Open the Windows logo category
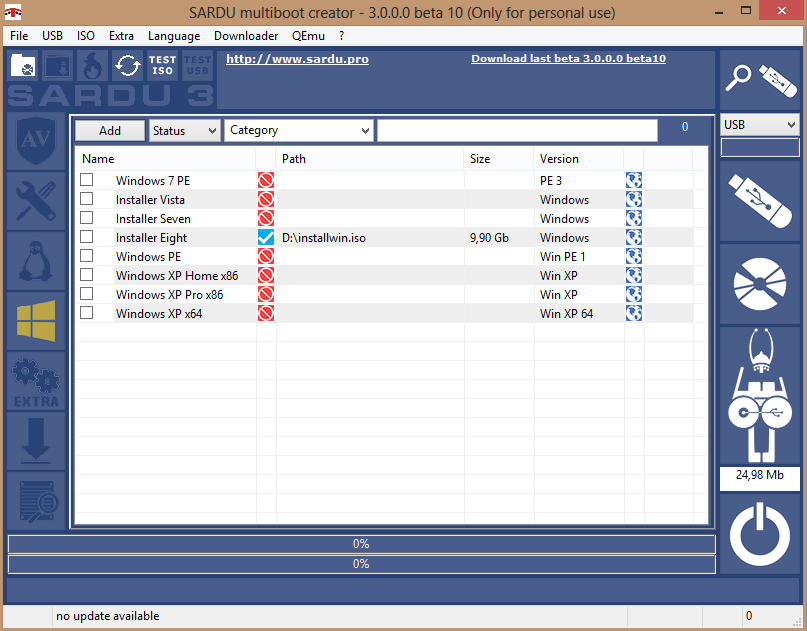This screenshot has height=631, width=807. point(36,321)
